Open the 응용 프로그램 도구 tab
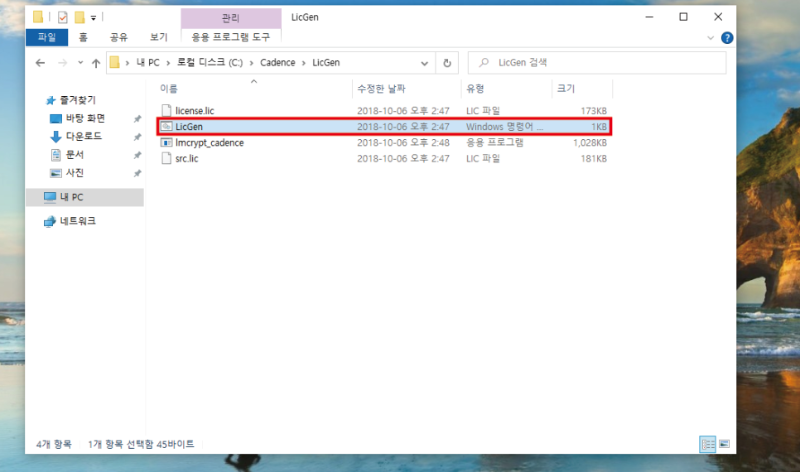Viewport: 800px width, 472px height. [231, 37]
